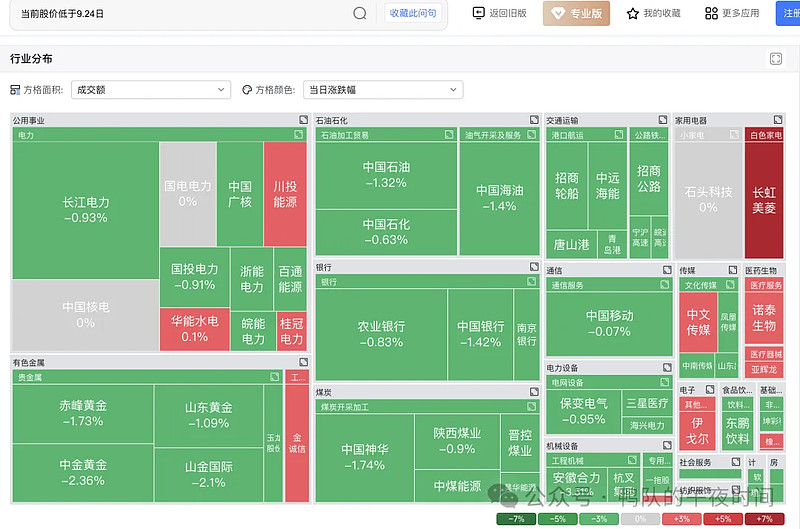Image resolution: width=800 pixels, height=529 pixels.
Task: Click the 中国核电 0% tile
Action: [86, 315]
